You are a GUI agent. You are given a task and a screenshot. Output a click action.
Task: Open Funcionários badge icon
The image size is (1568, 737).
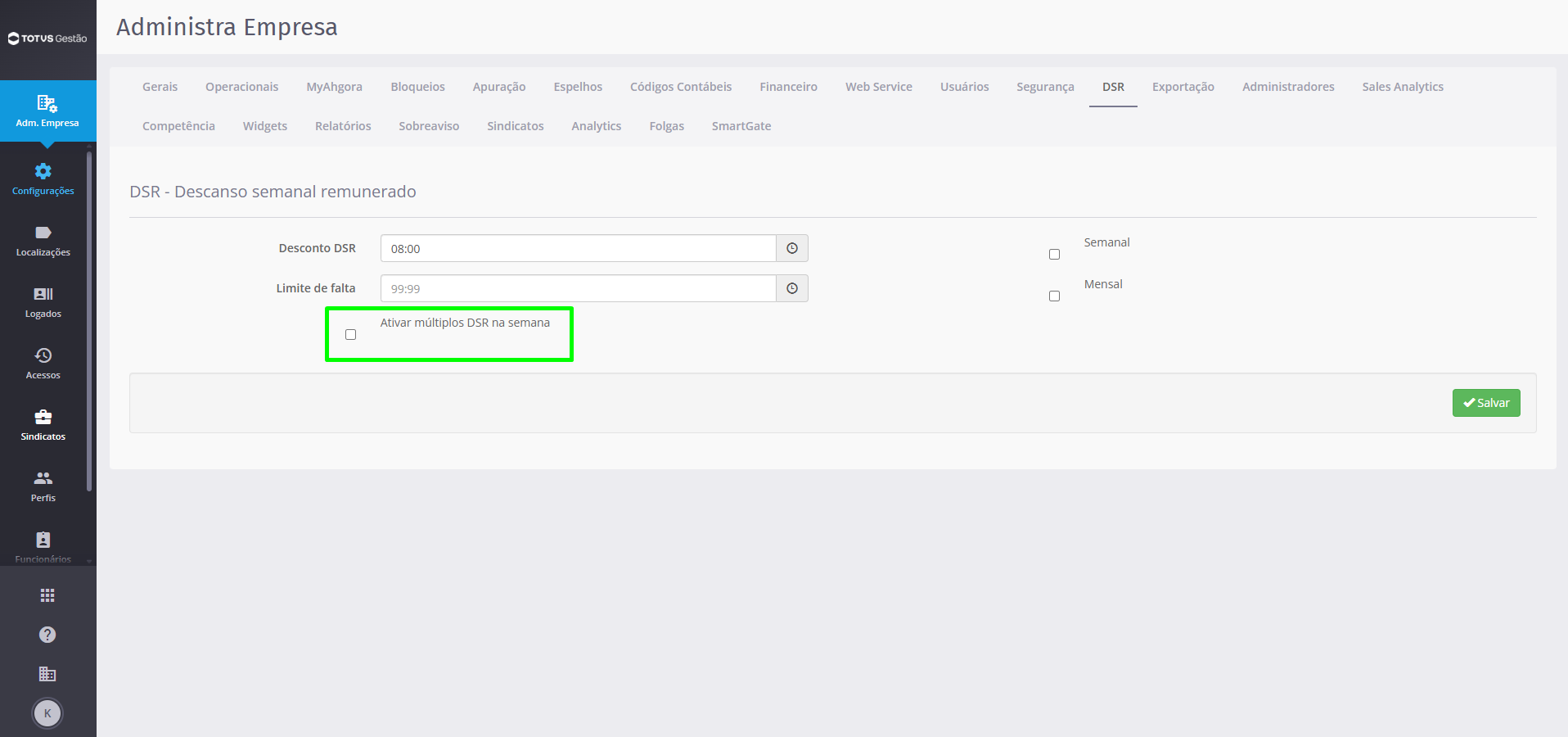click(x=43, y=540)
